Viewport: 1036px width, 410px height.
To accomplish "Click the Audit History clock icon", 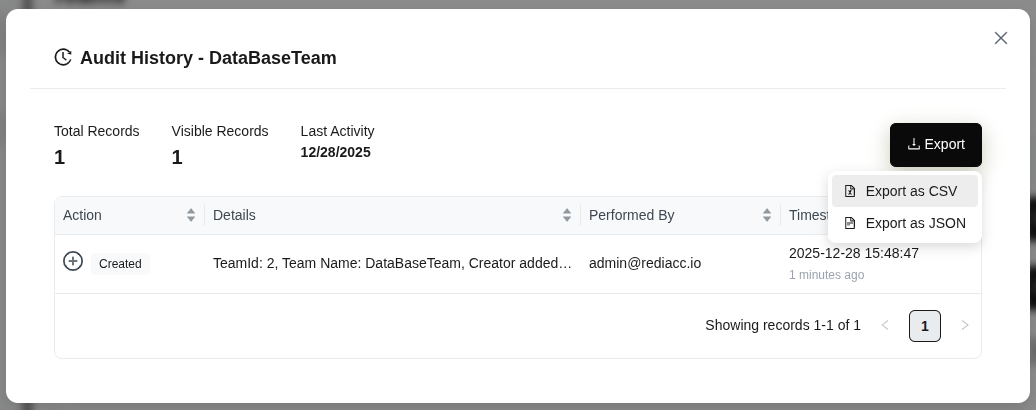I will point(63,57).
